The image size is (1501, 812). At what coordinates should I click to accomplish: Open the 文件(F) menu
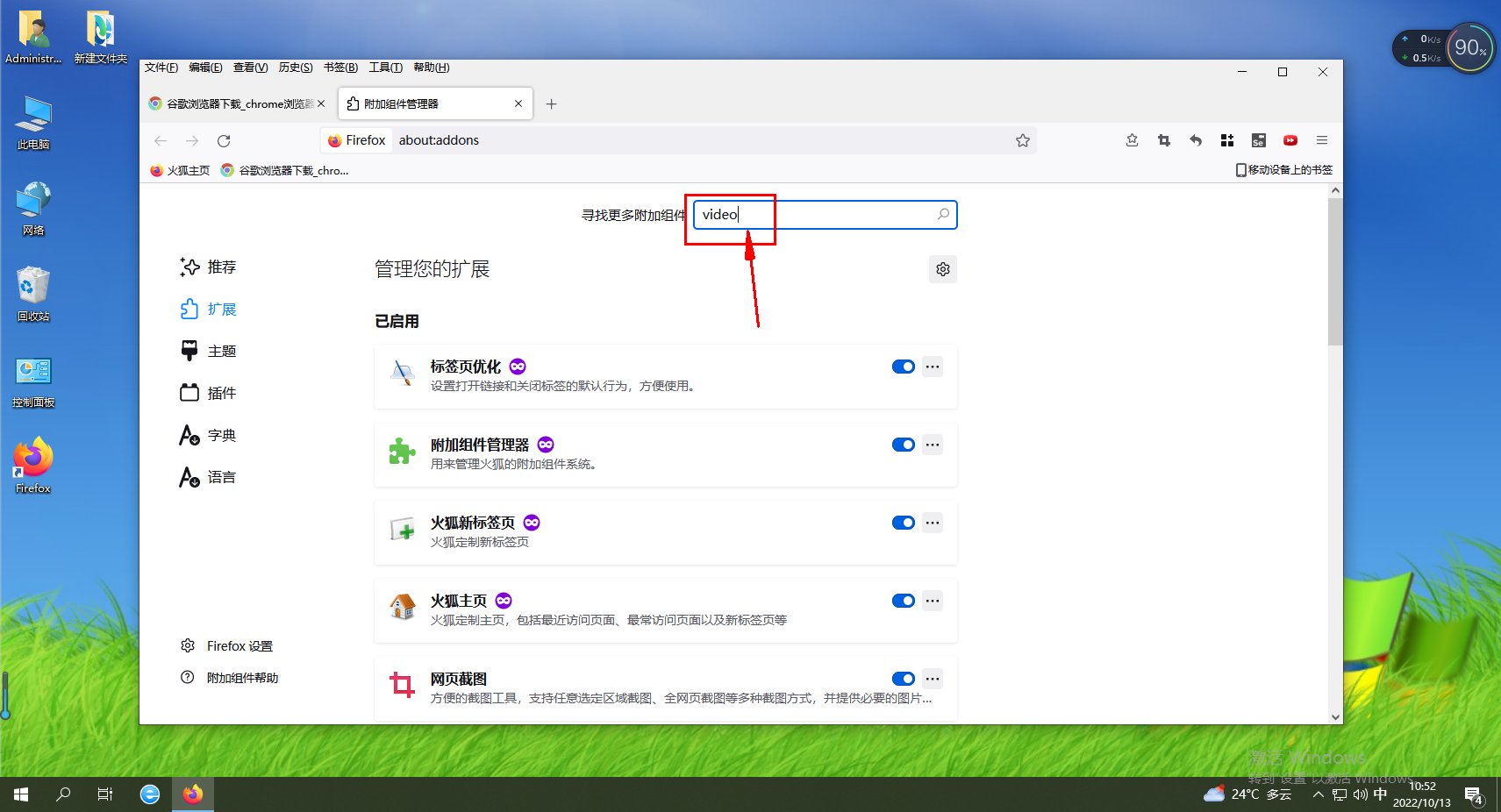pyautogui.click(x=161, y=68)
